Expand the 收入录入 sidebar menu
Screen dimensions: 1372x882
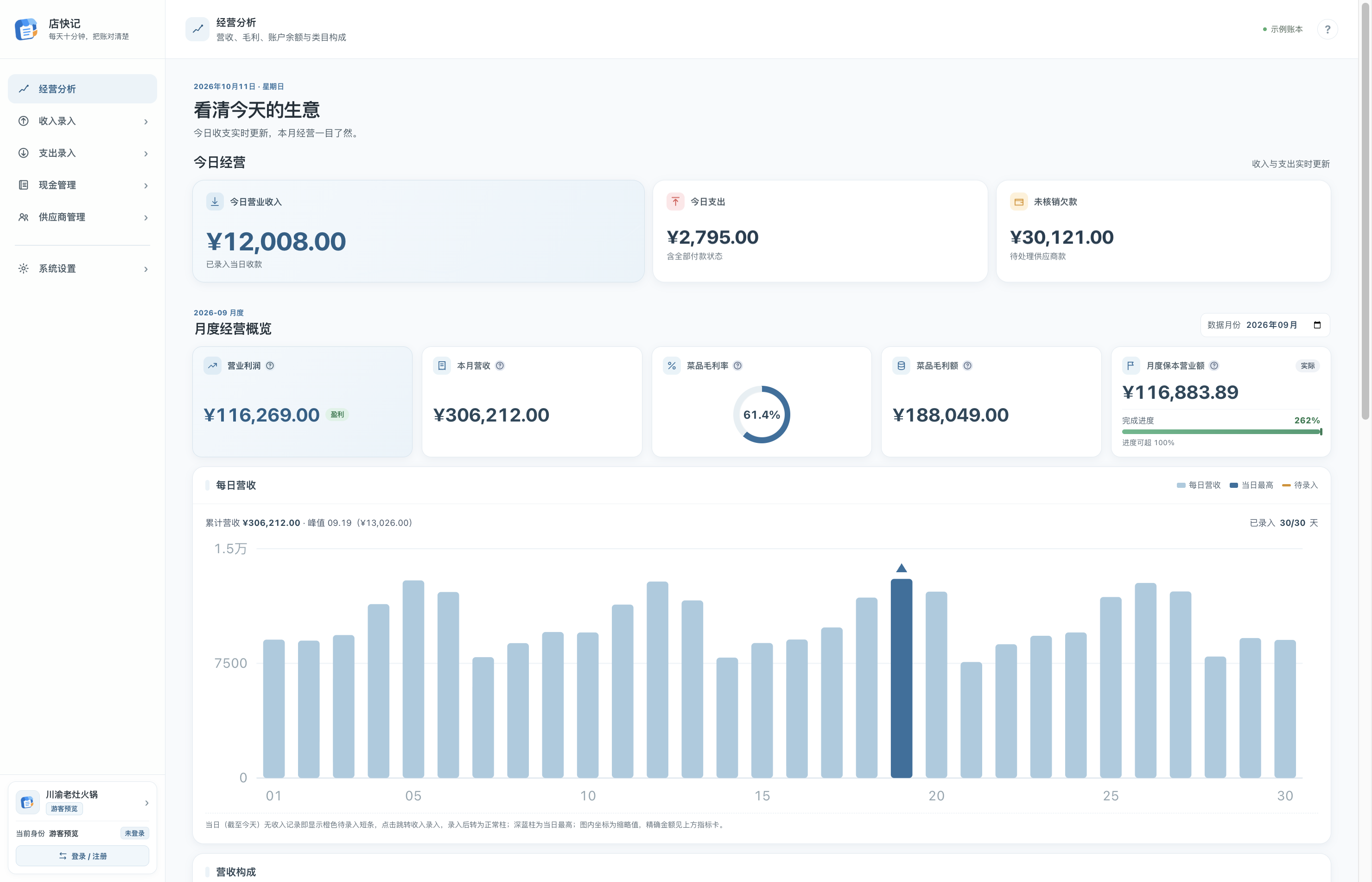coord(83,121)
